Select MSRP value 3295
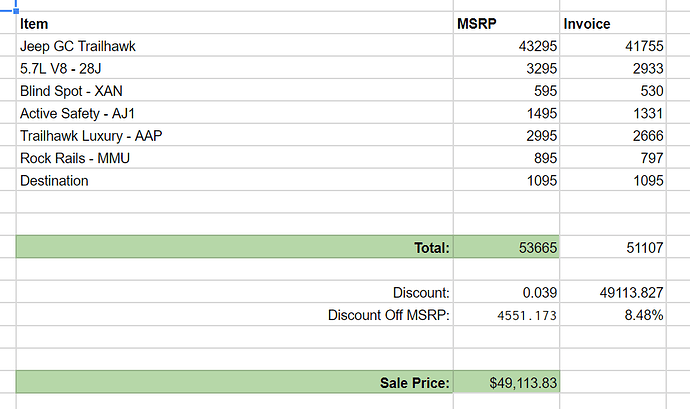Image resolution: width=690 pixels, height=409 pixels. (506, 68)
